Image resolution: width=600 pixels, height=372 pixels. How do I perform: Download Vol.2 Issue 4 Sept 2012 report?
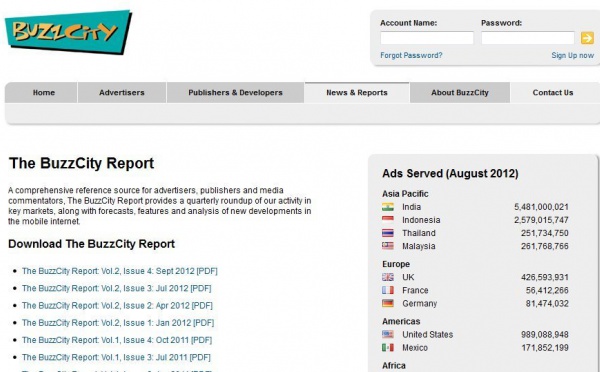point(119,271)
